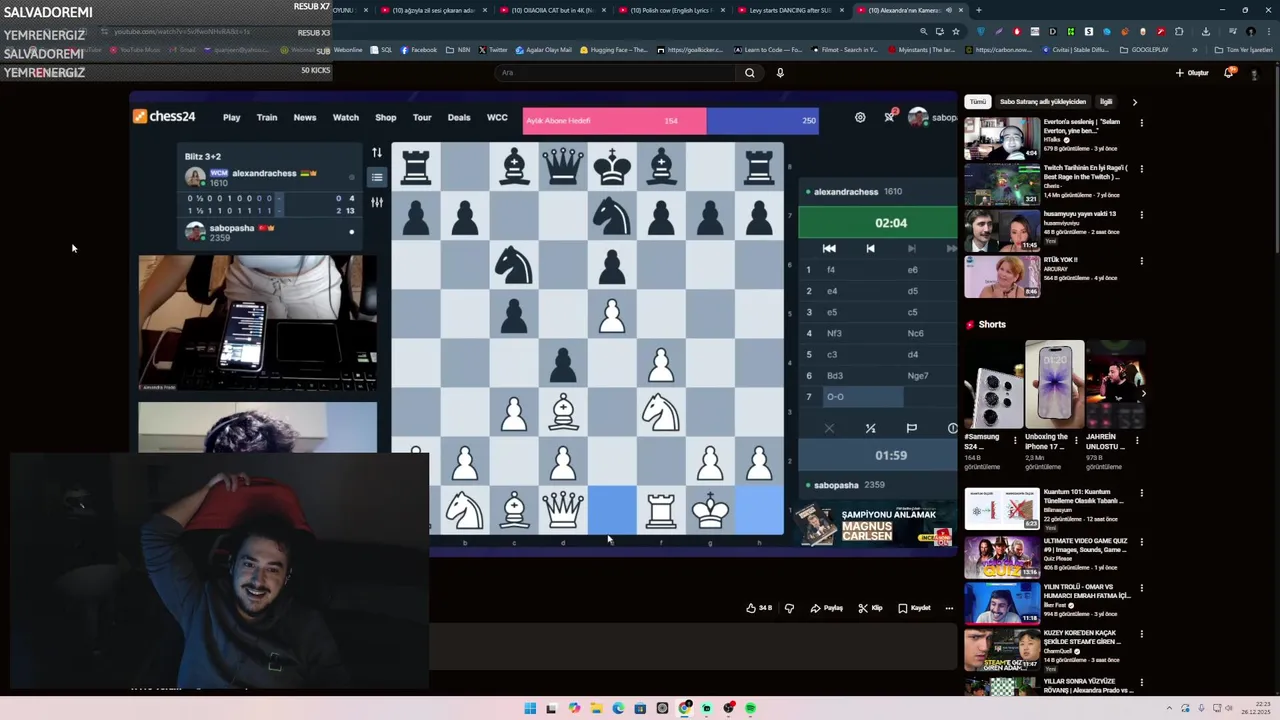The width and height of the screenshot is (1280, 720).
Task: Focus the YouTube 'Ara' search field
Action: click(x=615, y=72)
